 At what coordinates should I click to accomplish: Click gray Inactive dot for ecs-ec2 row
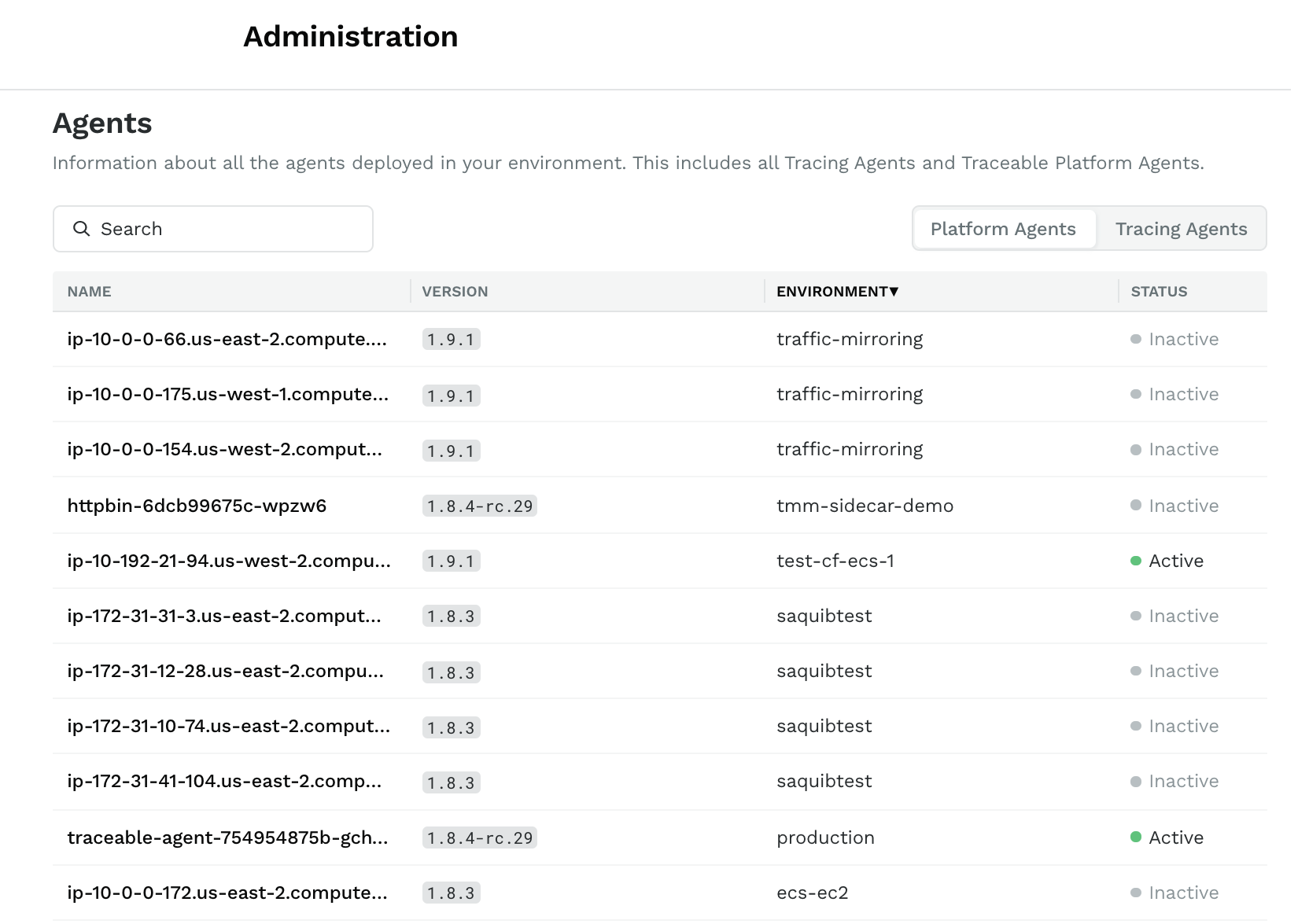click(x=1135, y=893)
